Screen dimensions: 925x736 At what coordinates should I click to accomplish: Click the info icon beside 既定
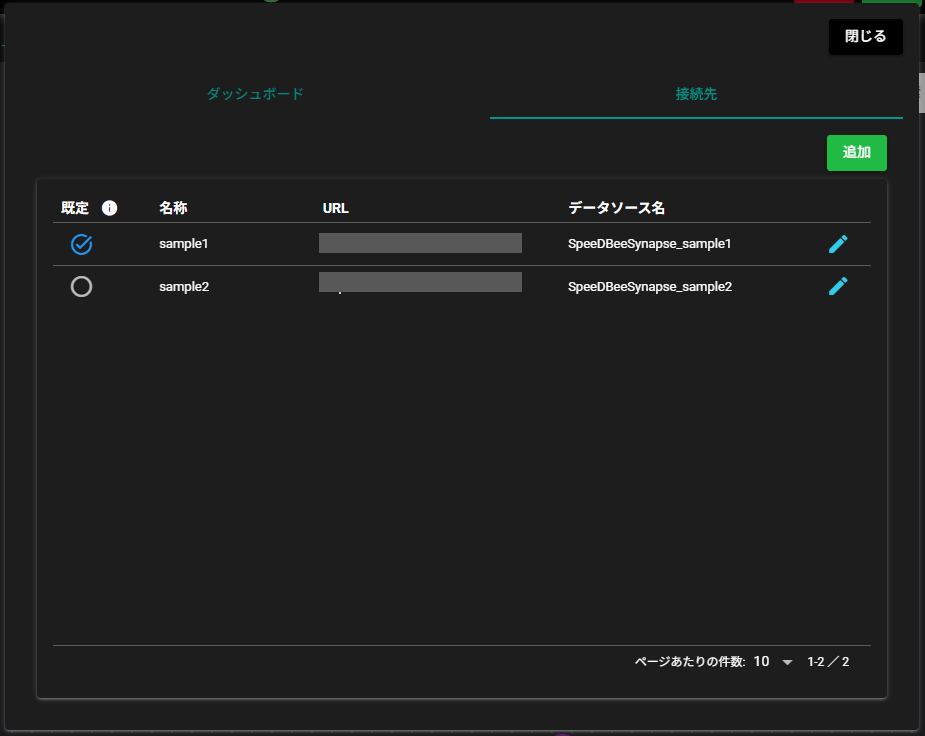110,208
